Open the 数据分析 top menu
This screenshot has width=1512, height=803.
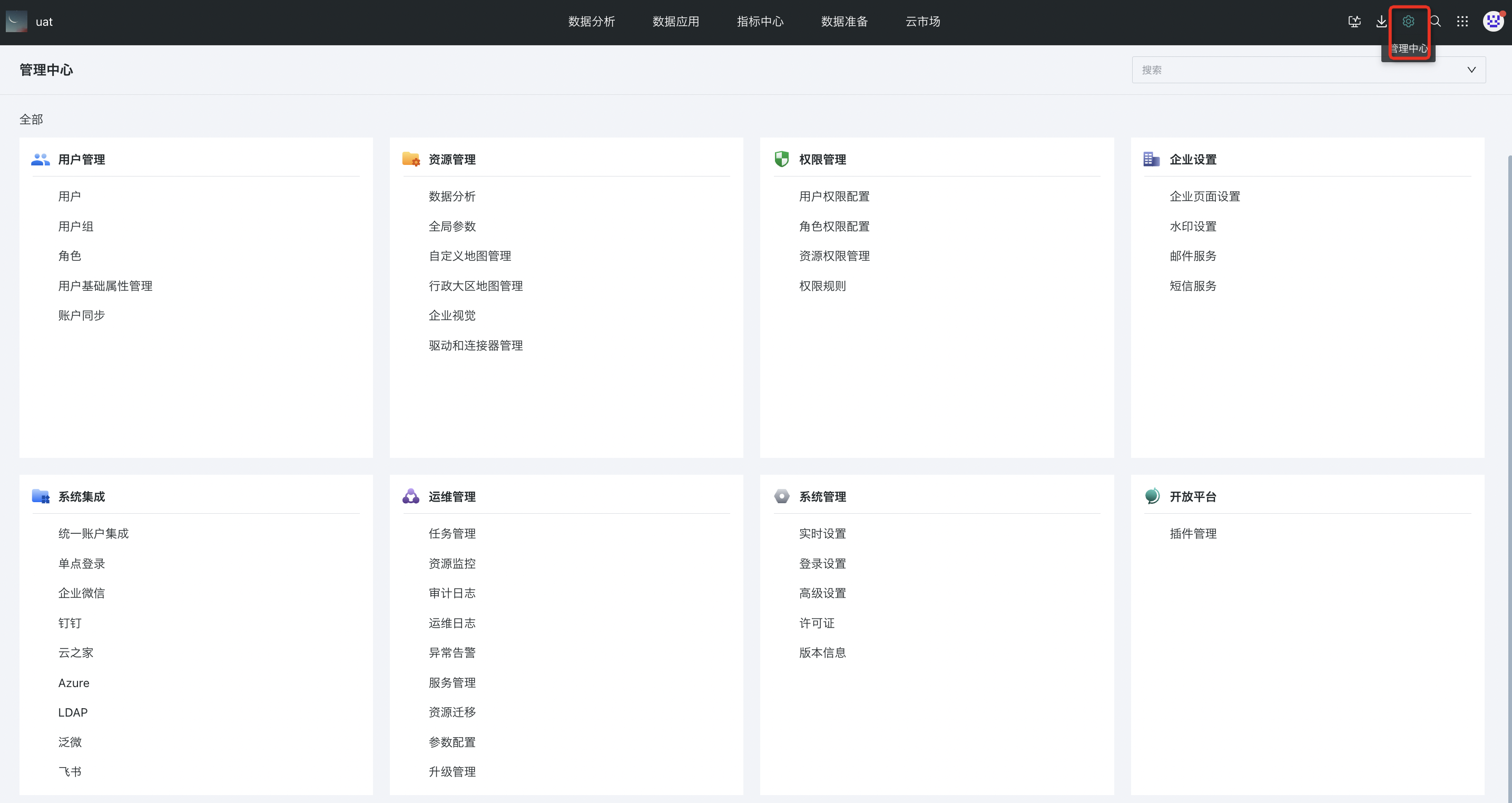pos(591,22)
